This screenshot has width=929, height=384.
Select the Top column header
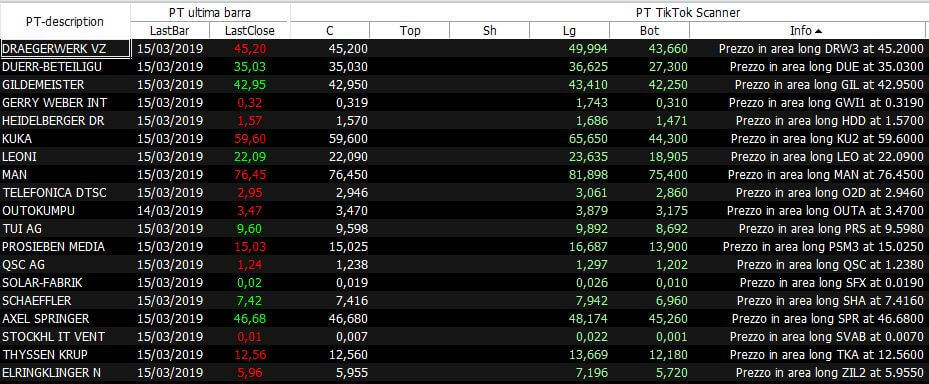point(410,31)
